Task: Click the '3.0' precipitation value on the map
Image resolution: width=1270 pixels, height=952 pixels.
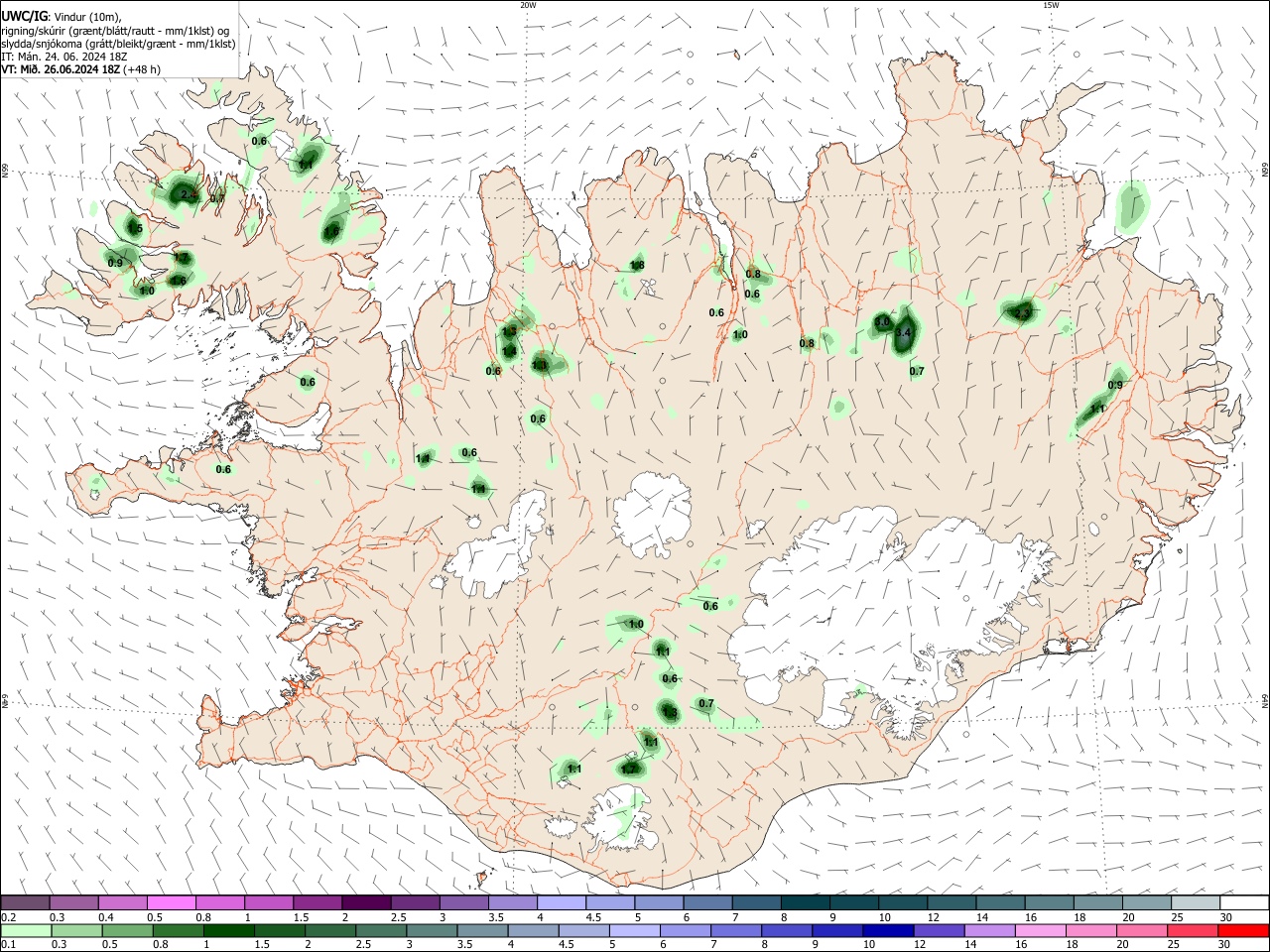Action: [x=882, y=322]
